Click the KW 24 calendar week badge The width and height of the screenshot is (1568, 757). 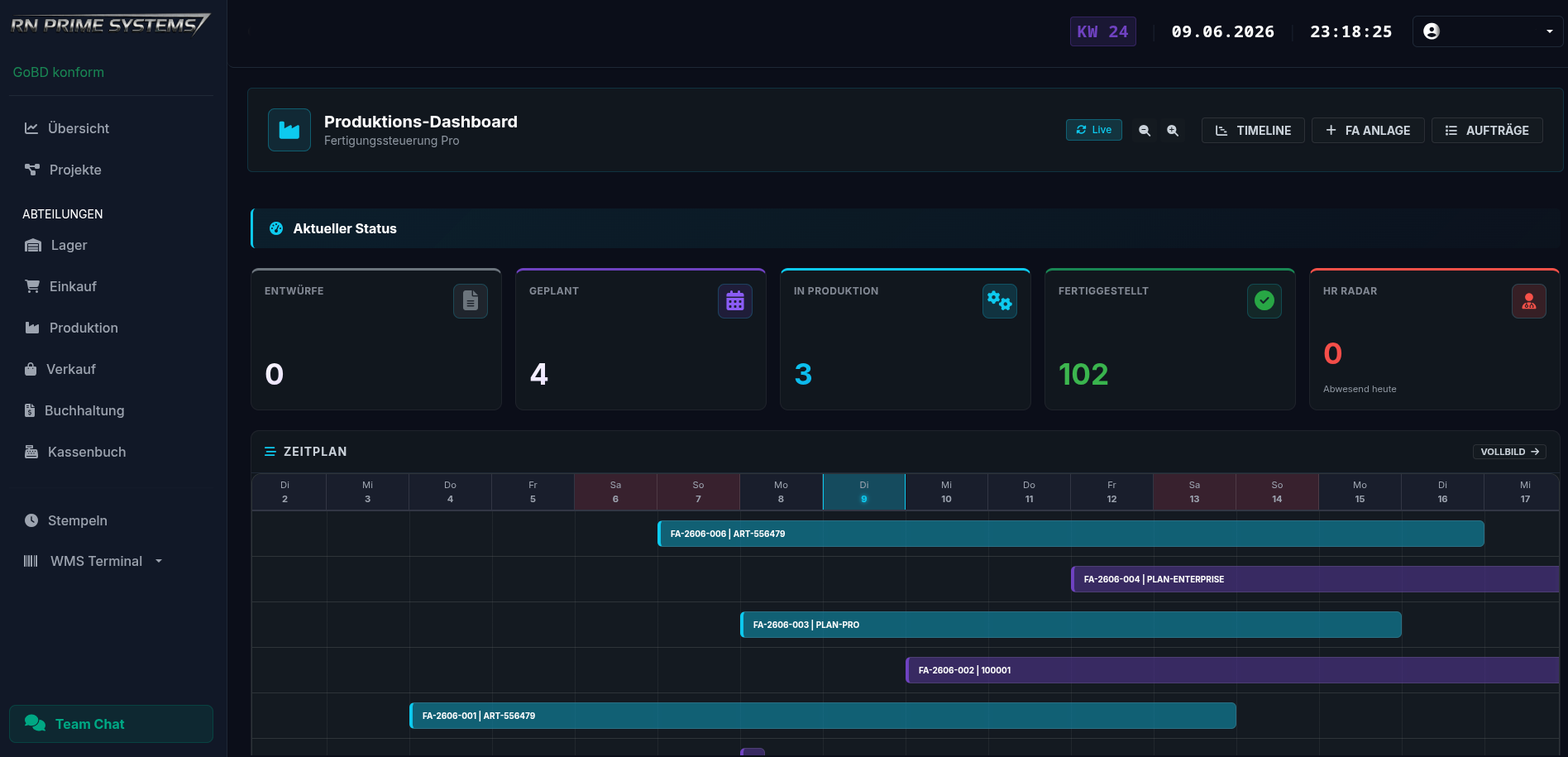(x=1102, y=31)
